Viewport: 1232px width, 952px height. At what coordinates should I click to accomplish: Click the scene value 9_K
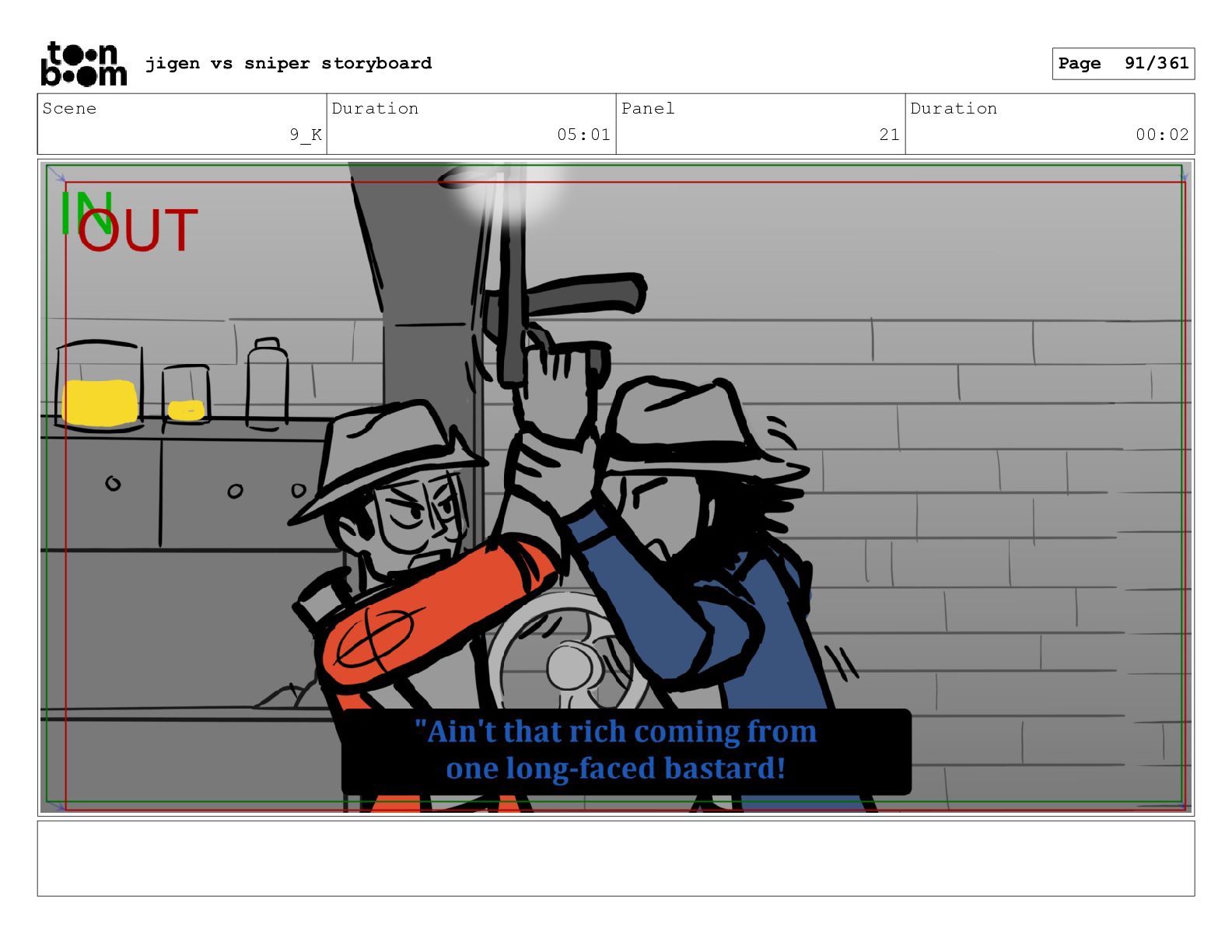tap(306, 135)
